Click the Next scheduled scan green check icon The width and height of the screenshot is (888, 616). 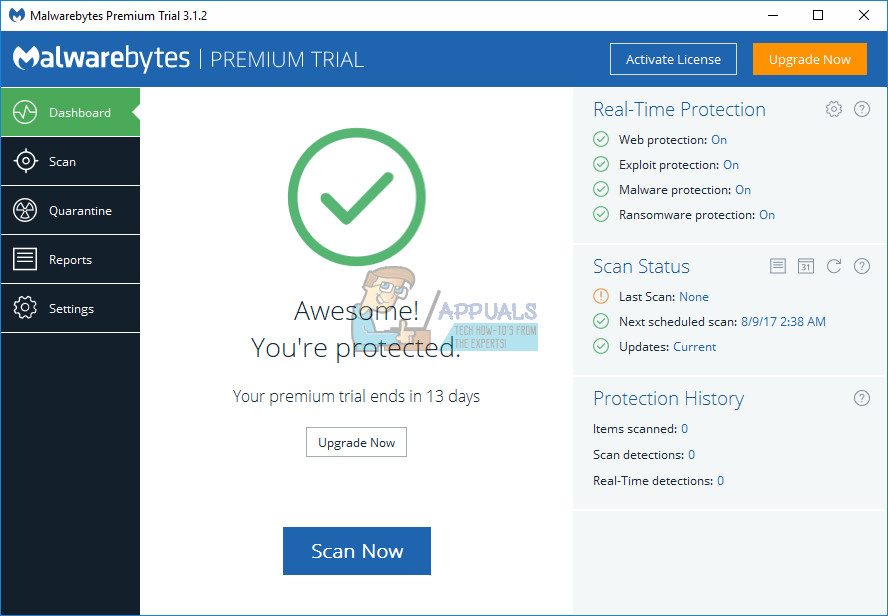[600, 321]
